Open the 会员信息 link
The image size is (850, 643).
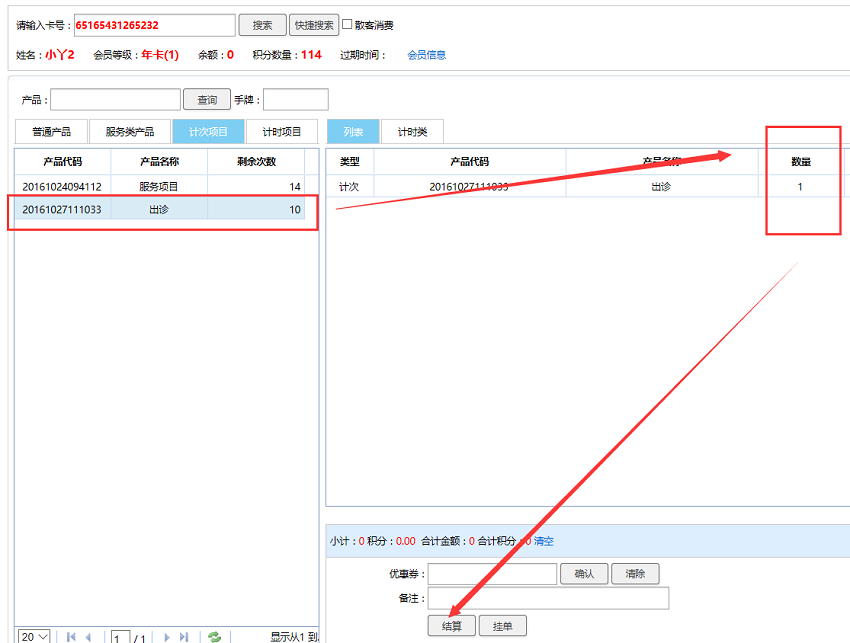click(x=426, y=55)
